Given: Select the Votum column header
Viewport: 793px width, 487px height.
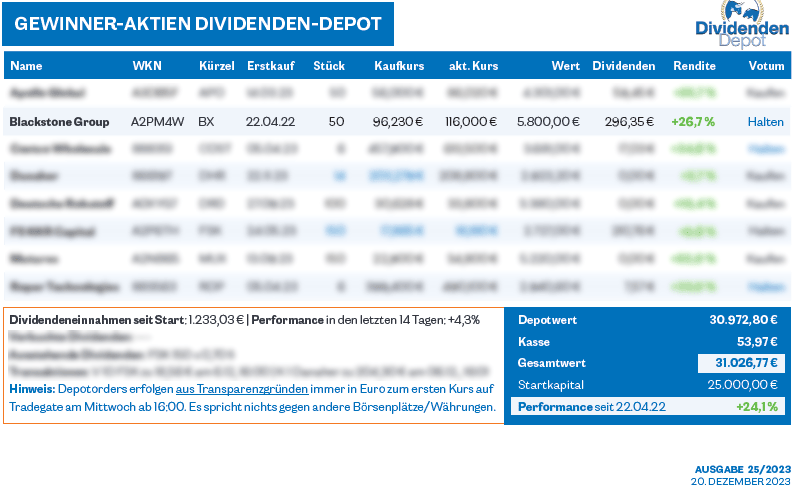Looking at the screenshot, I should click(x=766, y=66).
